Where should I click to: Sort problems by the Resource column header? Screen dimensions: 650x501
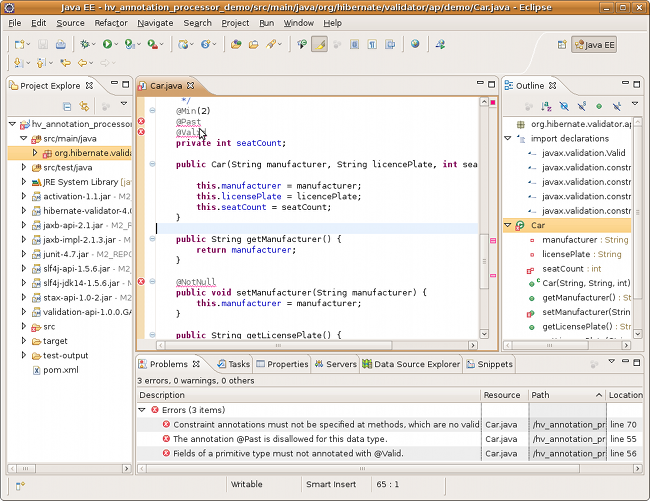[503, 395]
